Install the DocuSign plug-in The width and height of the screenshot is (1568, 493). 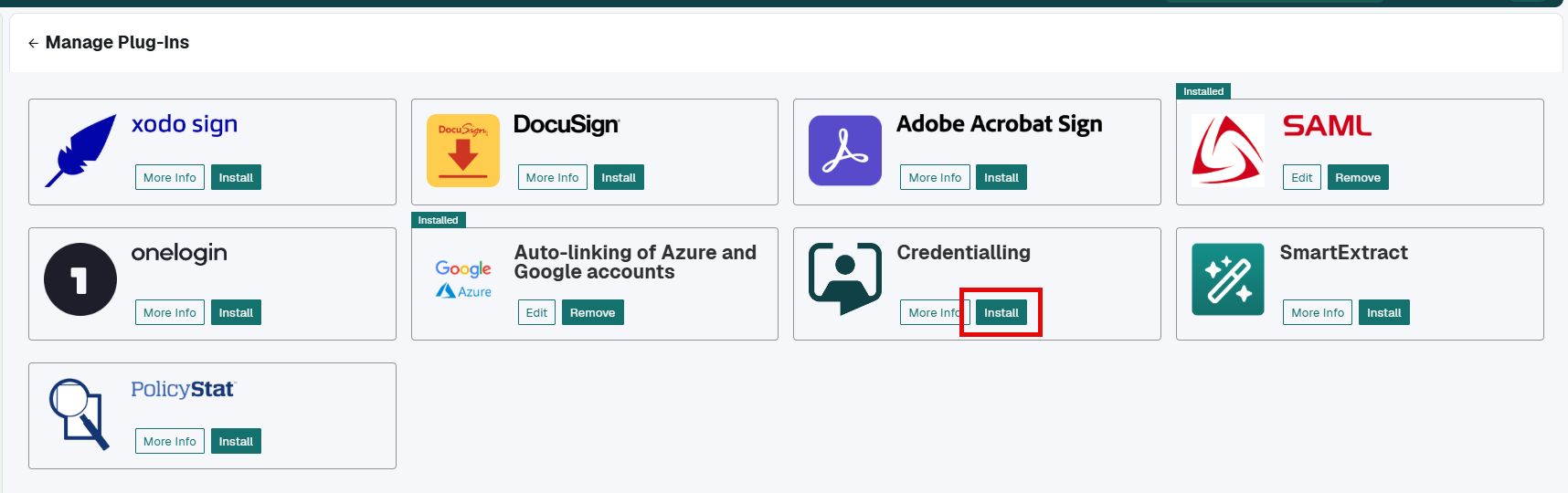[619, 177]
